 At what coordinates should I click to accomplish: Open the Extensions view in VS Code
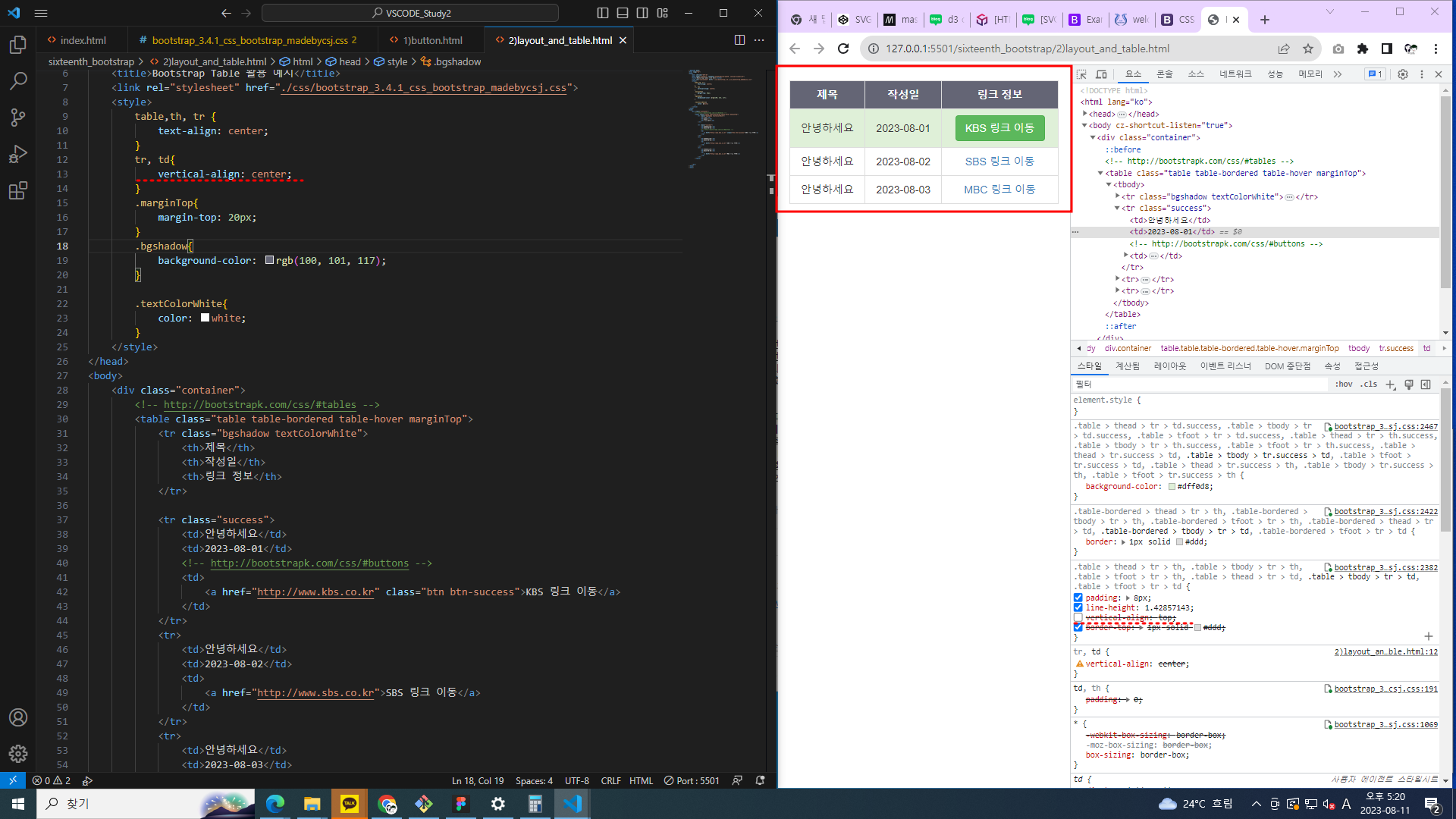[18, 190]
